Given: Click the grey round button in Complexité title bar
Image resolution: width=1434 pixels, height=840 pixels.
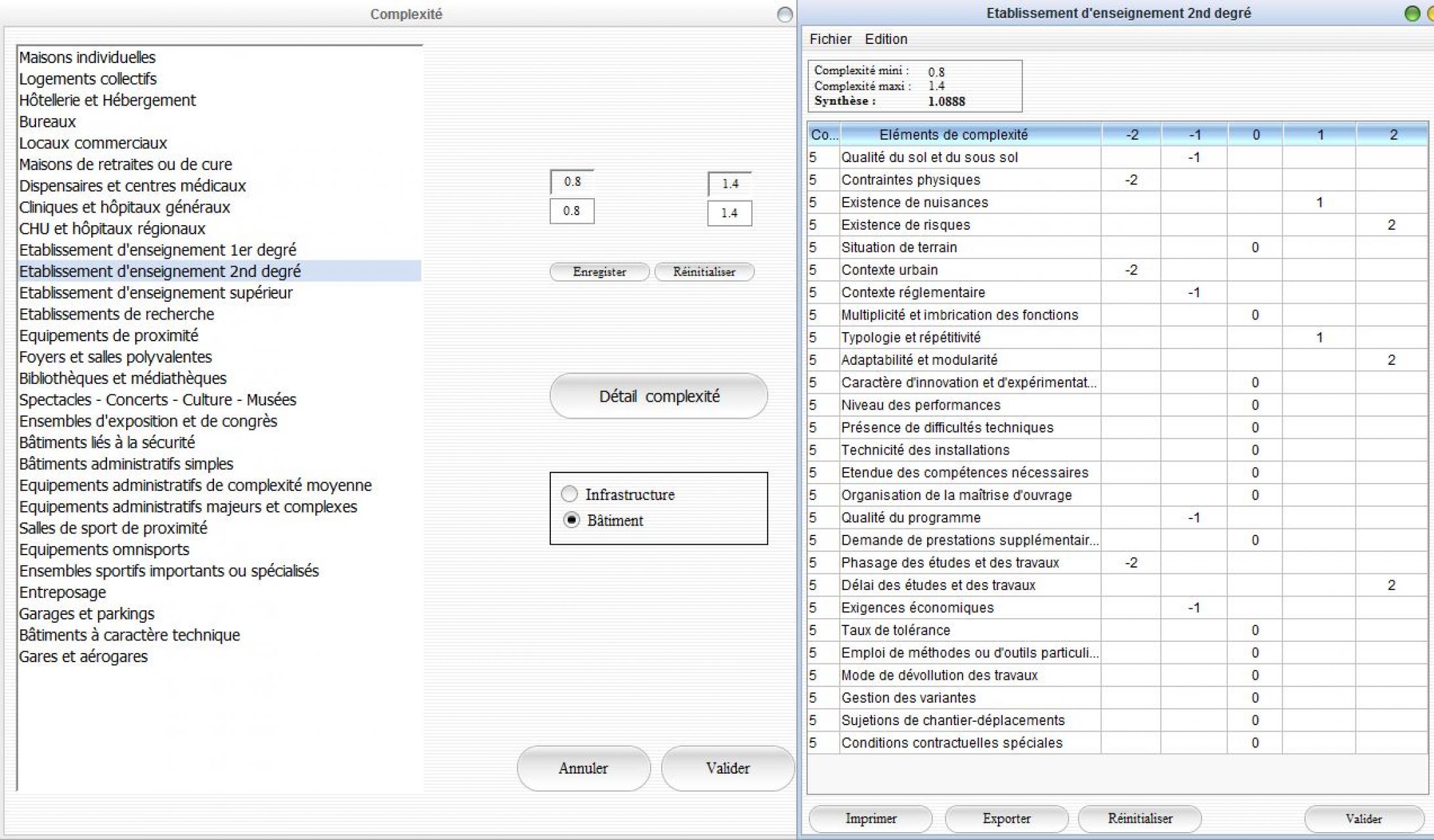Looking at the screenshot, I should click(785, 14).
